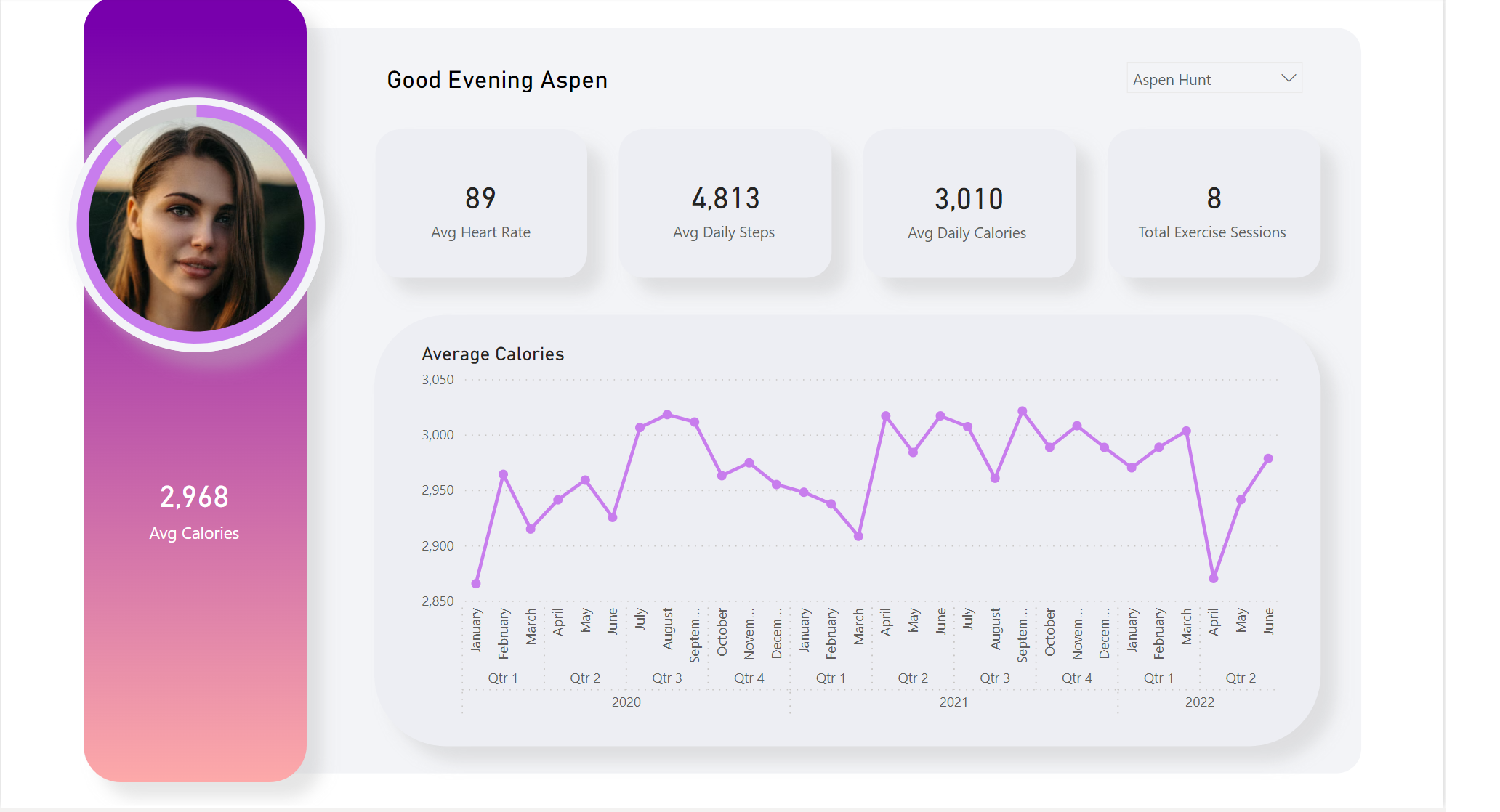
Task: Select the Avg Daily Steps card
Action: pyautogui.click(x=725, y=205)
